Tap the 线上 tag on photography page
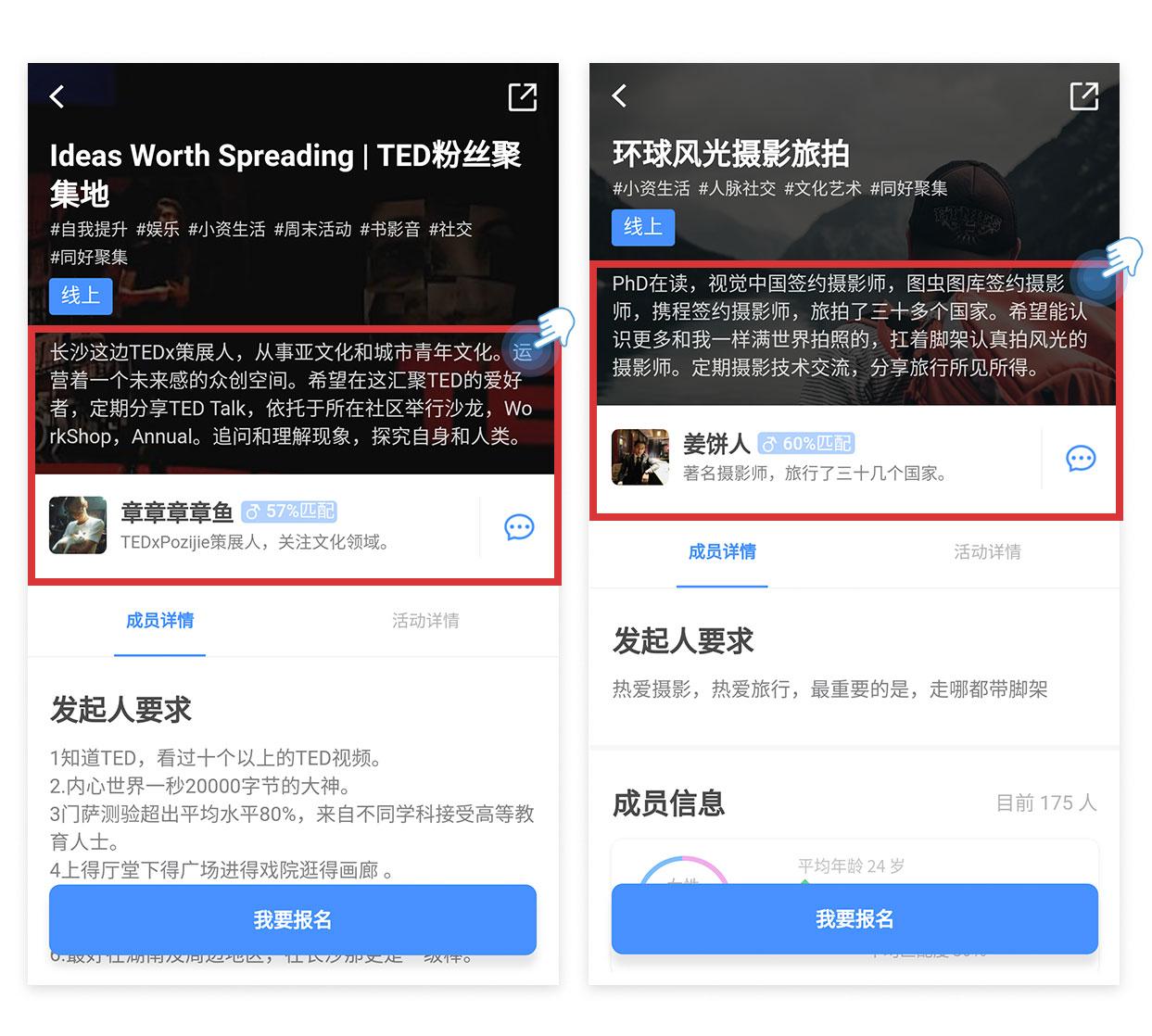 pyautogui.click(x=643, y=227)
